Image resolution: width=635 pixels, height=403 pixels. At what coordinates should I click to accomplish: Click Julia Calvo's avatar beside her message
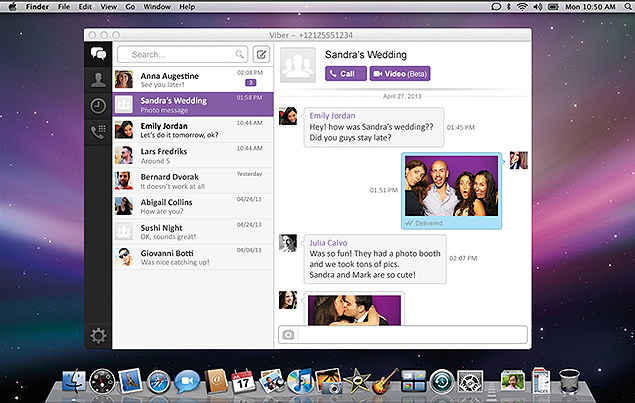(288, 243)
